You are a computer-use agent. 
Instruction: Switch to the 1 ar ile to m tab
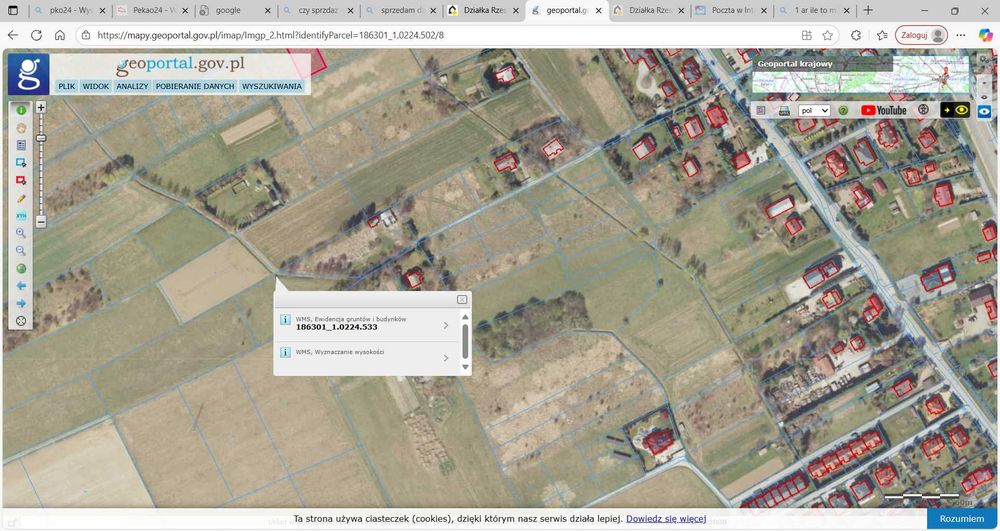814,10
